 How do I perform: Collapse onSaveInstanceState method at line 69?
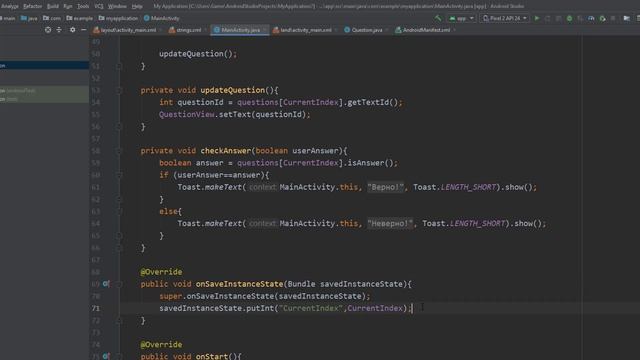click(119, 284)
